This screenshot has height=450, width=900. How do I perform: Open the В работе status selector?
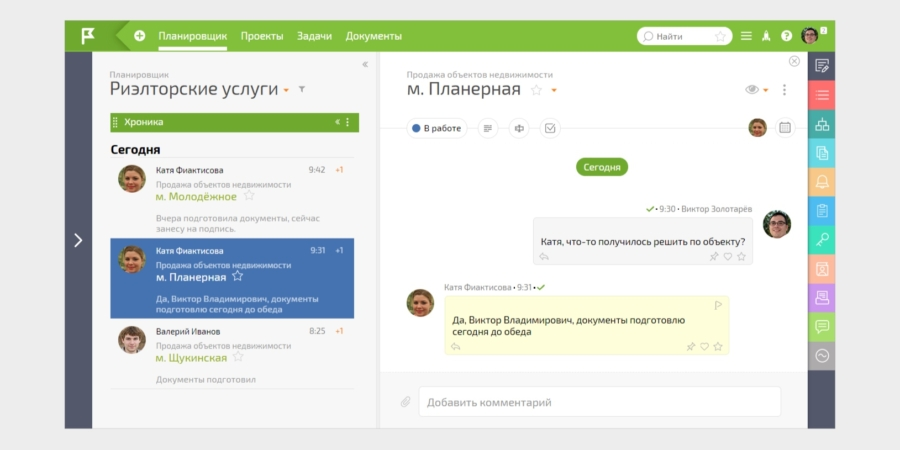tap(437, 128)
